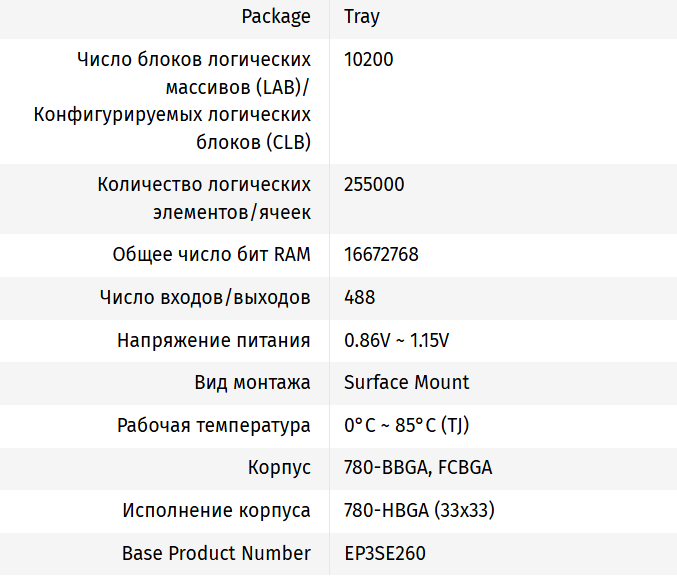Click the 'Рабочая температура' label

[213, 426]
